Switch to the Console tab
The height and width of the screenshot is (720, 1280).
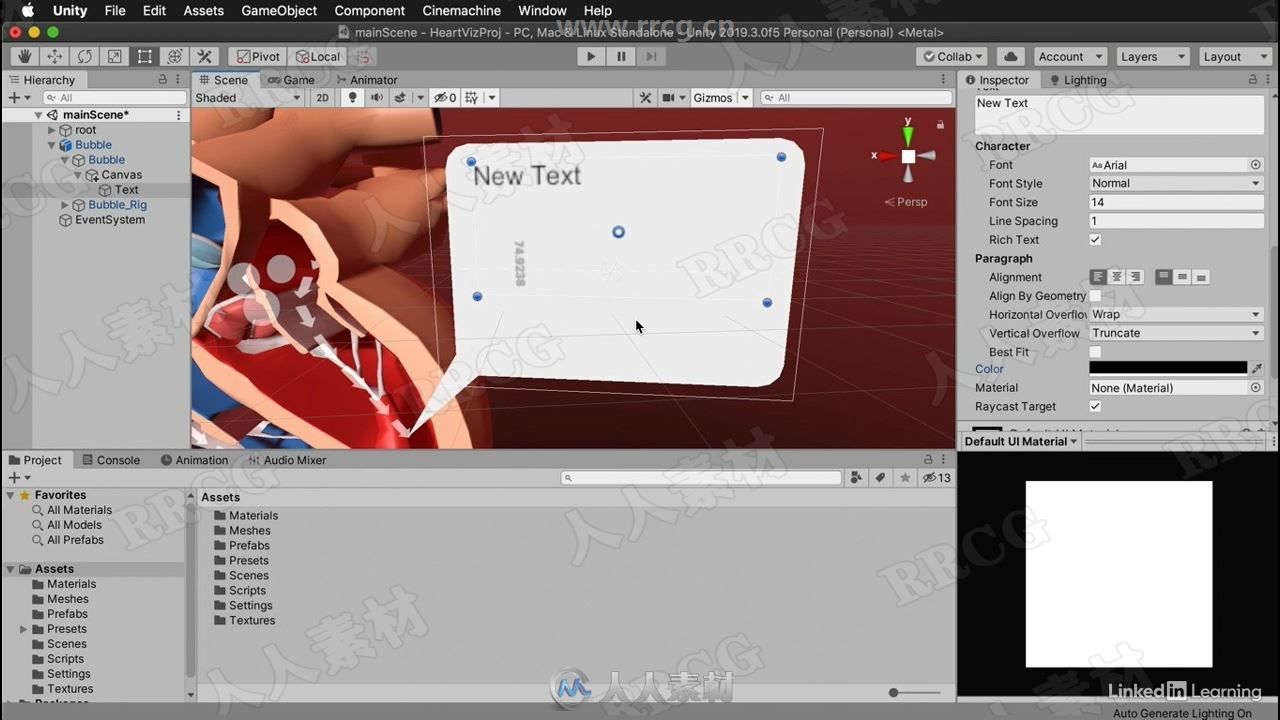point(110,460)
